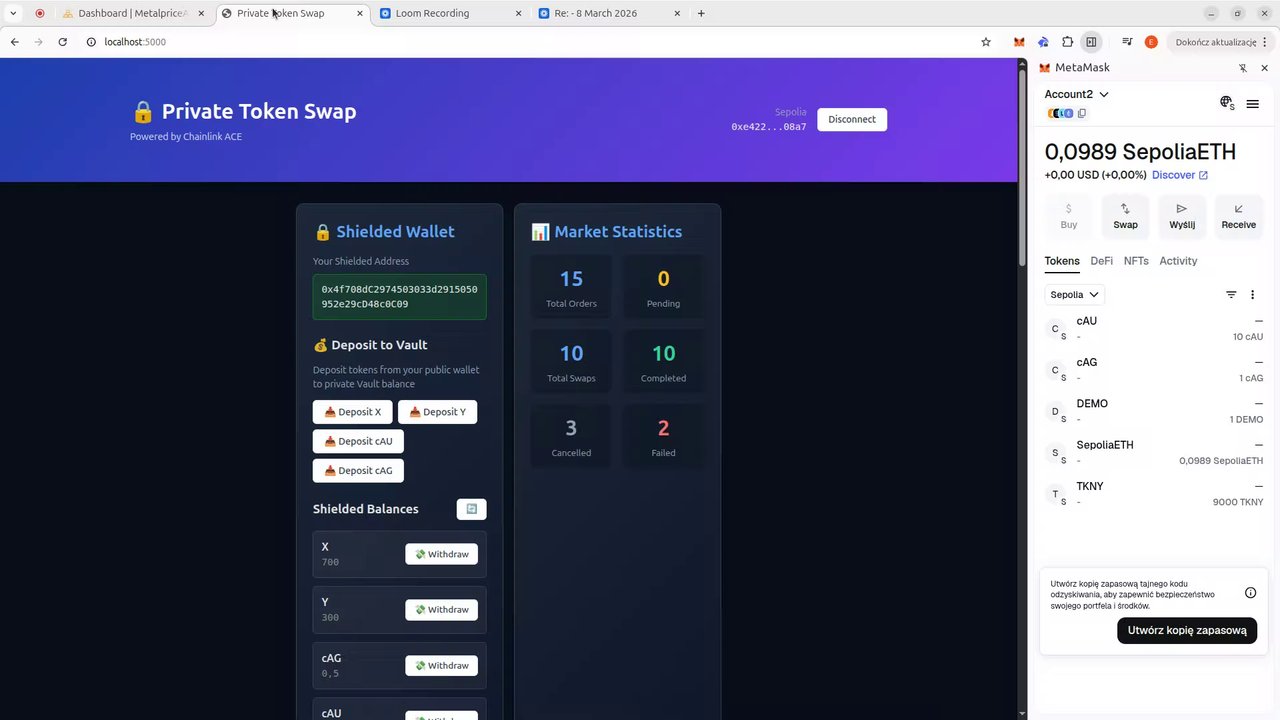Refresh the Shielded Balances
1280x720 pixels.
click(x=471, y=509)
